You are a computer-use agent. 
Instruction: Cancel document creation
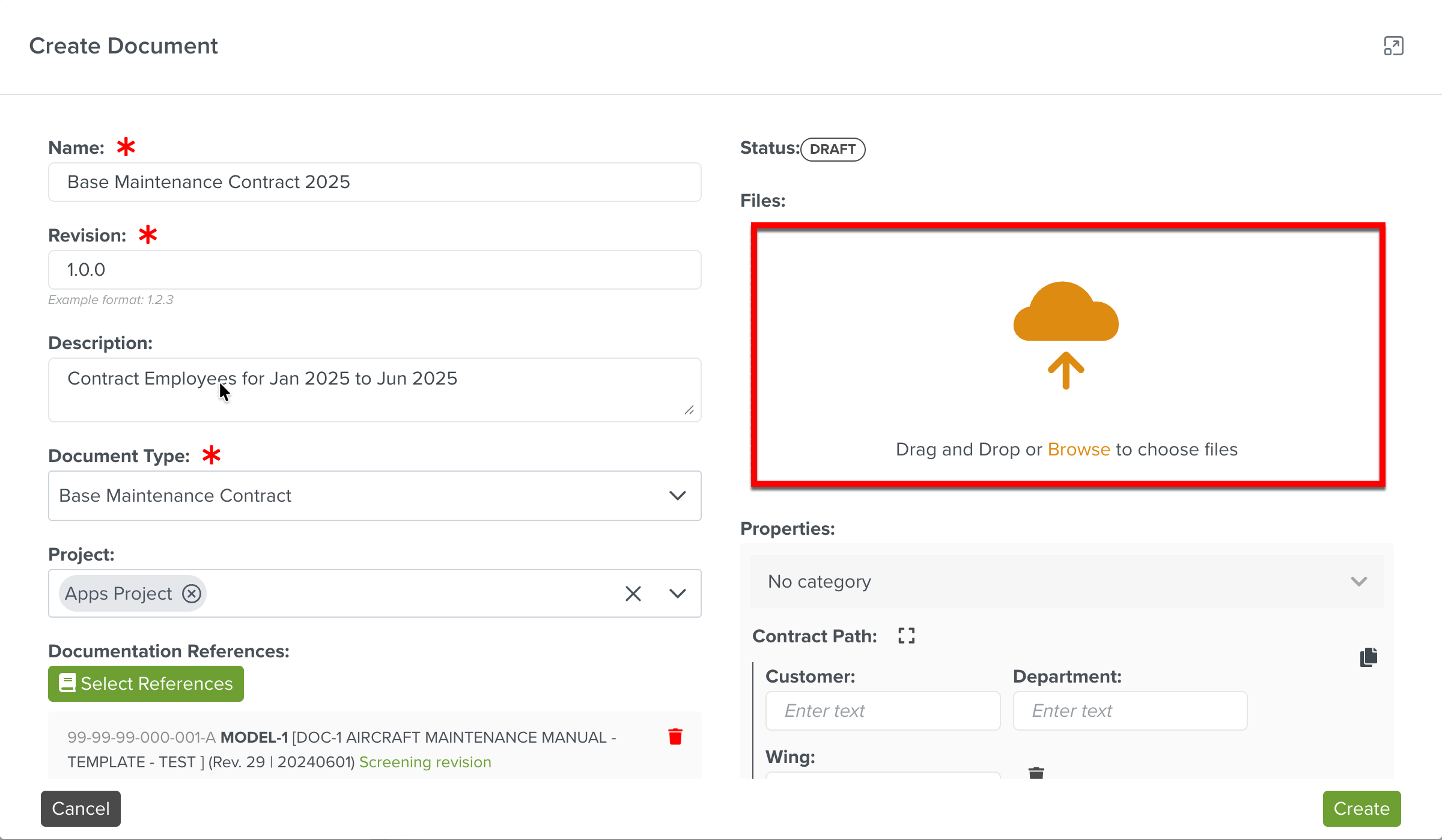(x=81, y=809)
